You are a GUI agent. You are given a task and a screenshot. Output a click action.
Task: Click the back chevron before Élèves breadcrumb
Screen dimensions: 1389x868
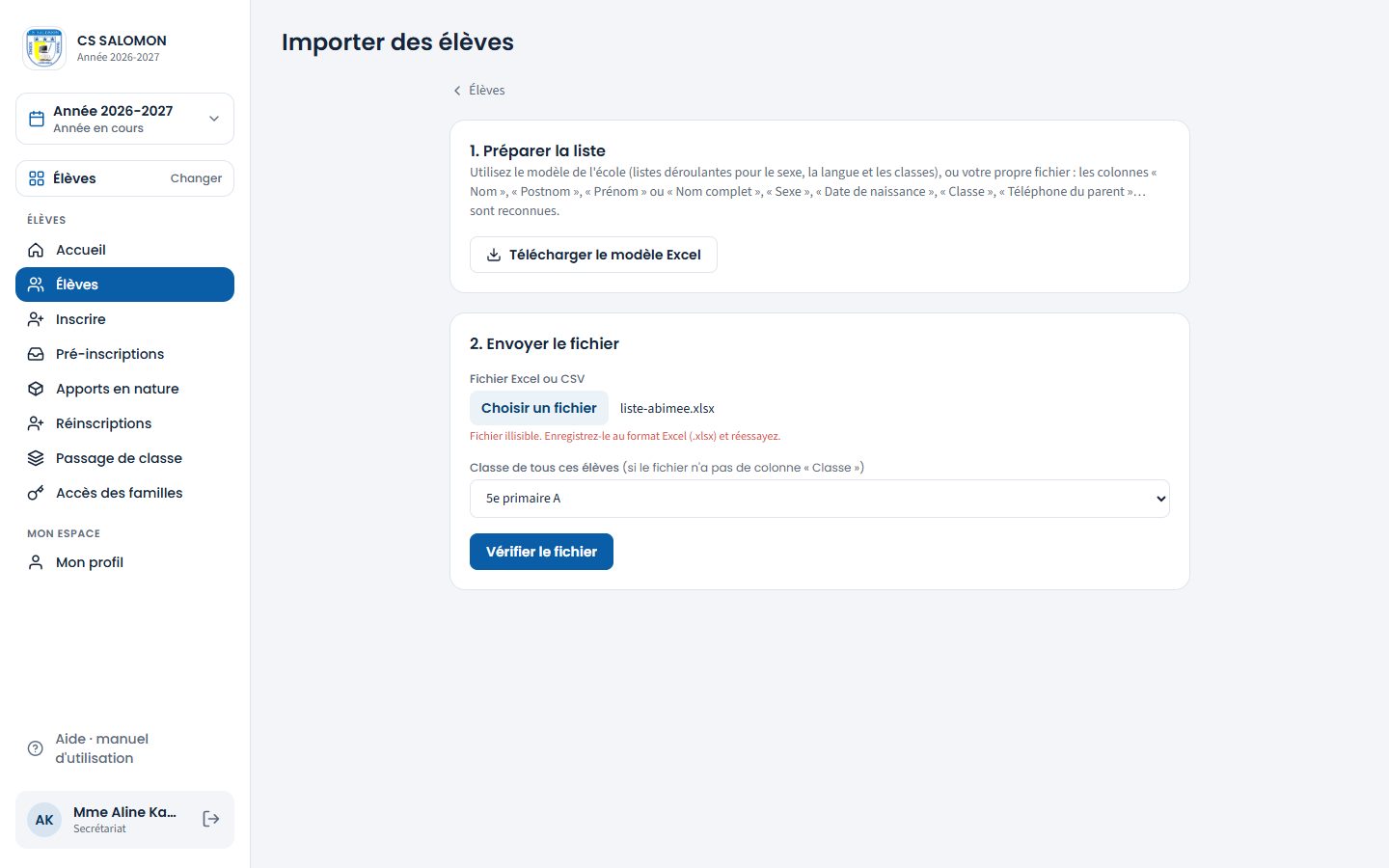(x=457, y=91)
